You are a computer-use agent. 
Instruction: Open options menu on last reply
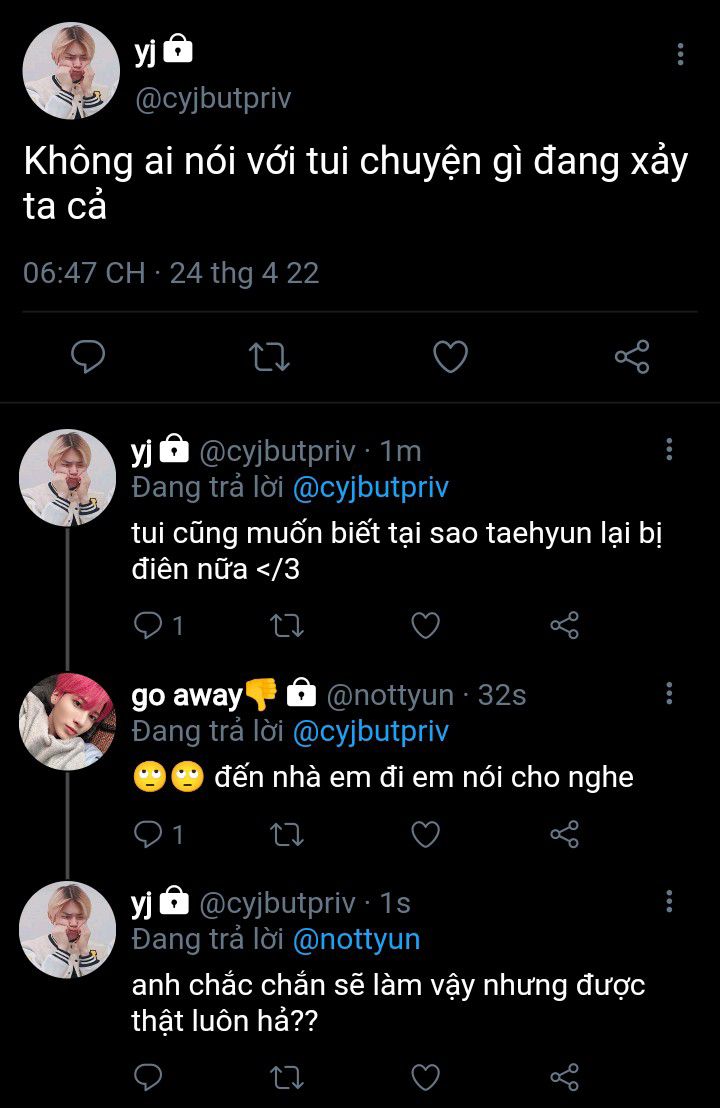pos(669,902)
